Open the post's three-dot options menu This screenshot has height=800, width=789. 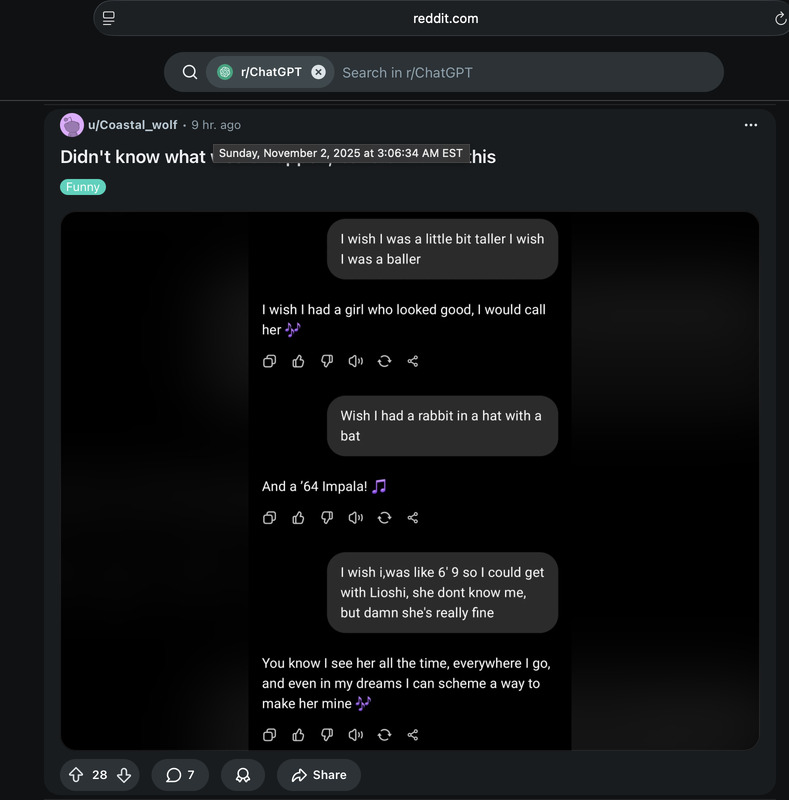point(750,125)
